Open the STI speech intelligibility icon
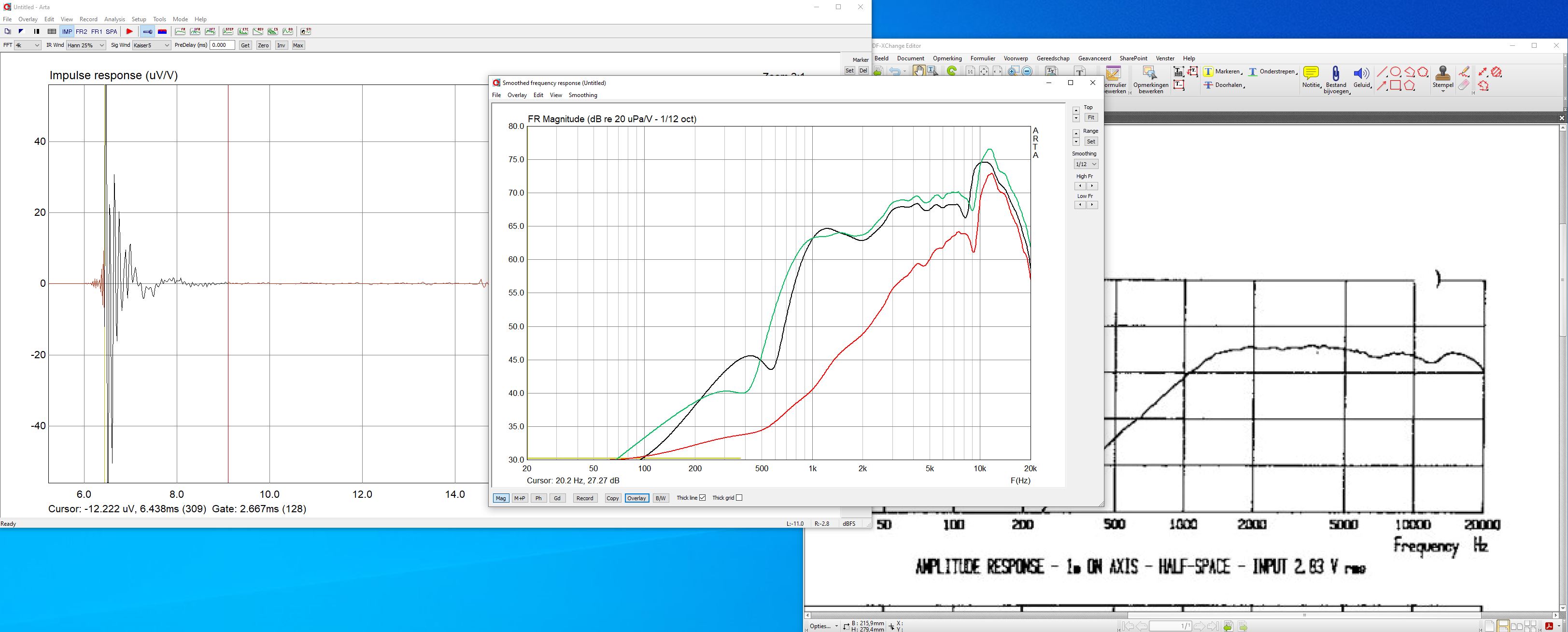 306,32
